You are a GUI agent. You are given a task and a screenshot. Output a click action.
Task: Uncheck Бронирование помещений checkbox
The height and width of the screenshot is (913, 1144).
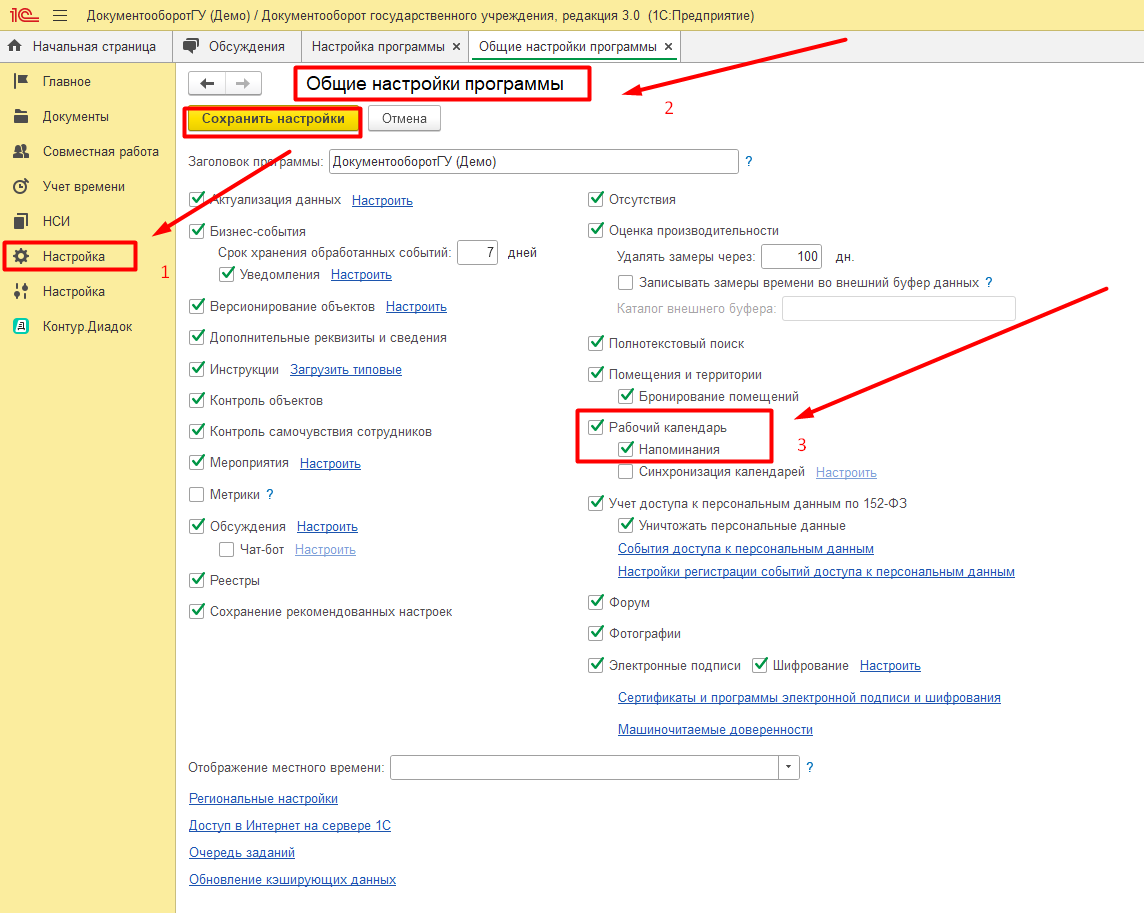(x=625, y=396)
